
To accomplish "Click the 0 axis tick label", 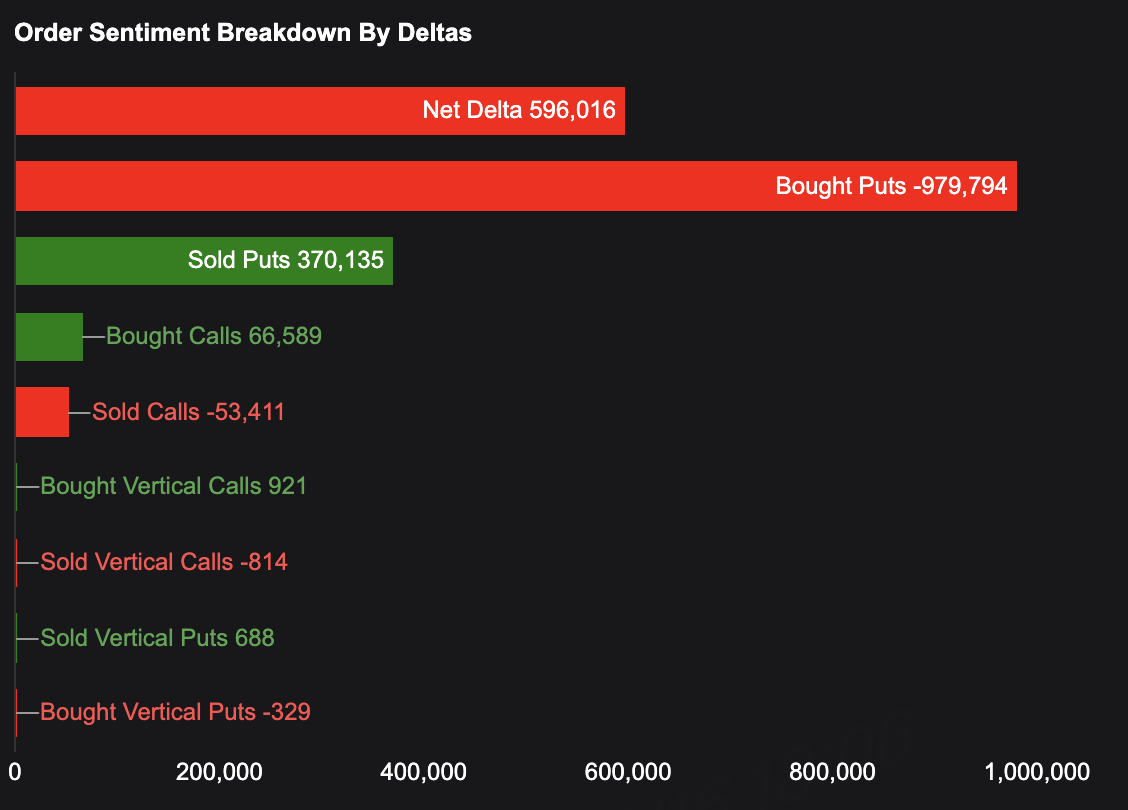I will pyautogui.click(x=15, y=772).
